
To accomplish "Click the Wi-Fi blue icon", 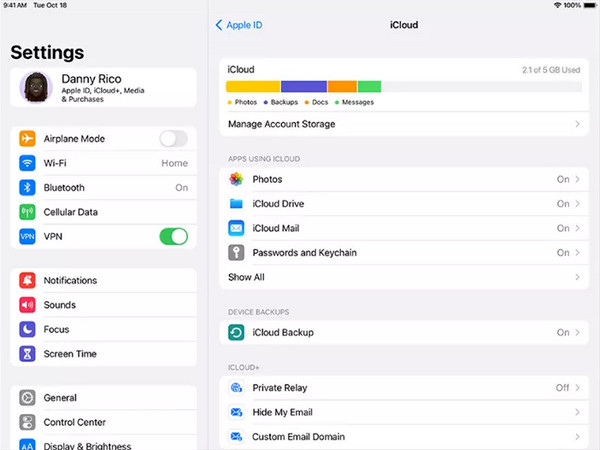I will point(27,163).
